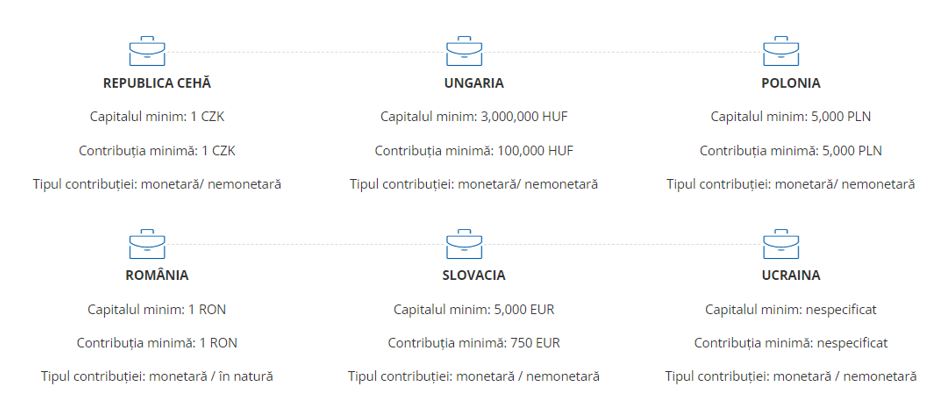Click the briefcase icon above Ucraina
The height and width of the screenshot is (410, 947).
coord(781,244)
